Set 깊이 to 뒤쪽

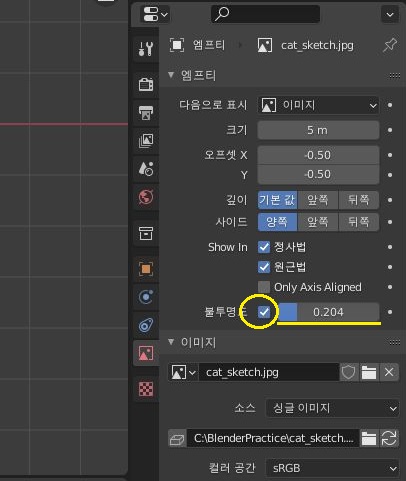tap(359, 200)
